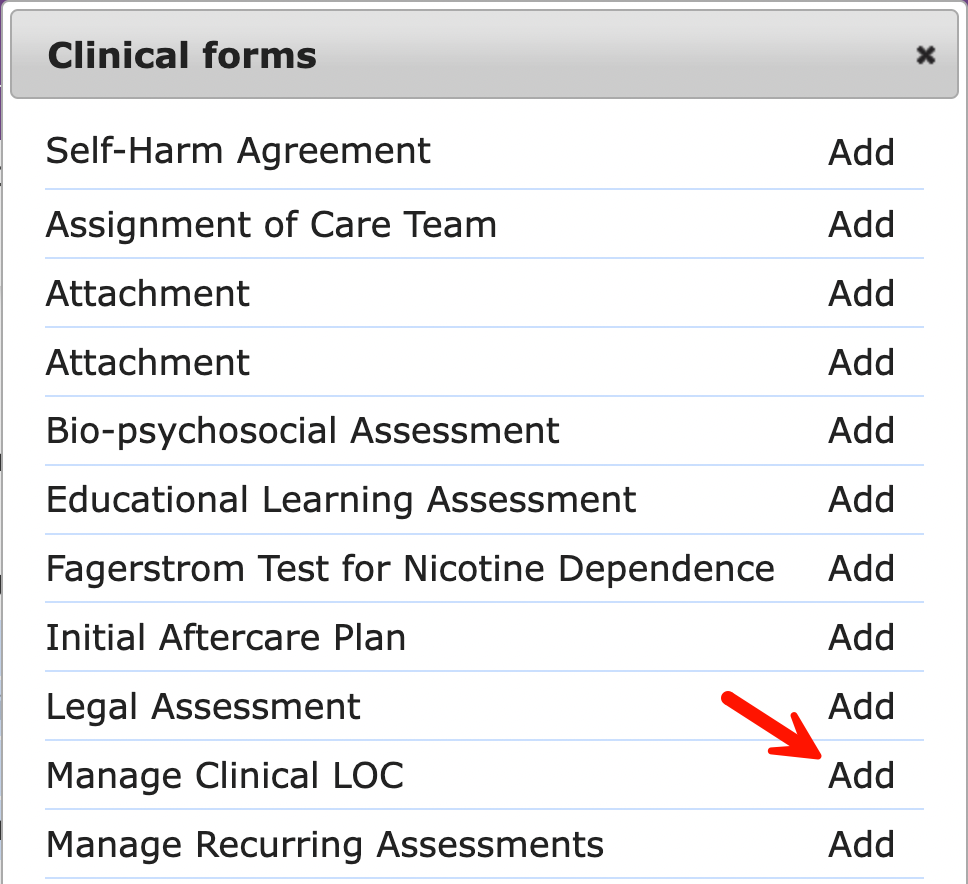This screenshot has width=968, height=884.
Task: Click the Educational Learning Assessment label
Action: click(x=340, y=499)
